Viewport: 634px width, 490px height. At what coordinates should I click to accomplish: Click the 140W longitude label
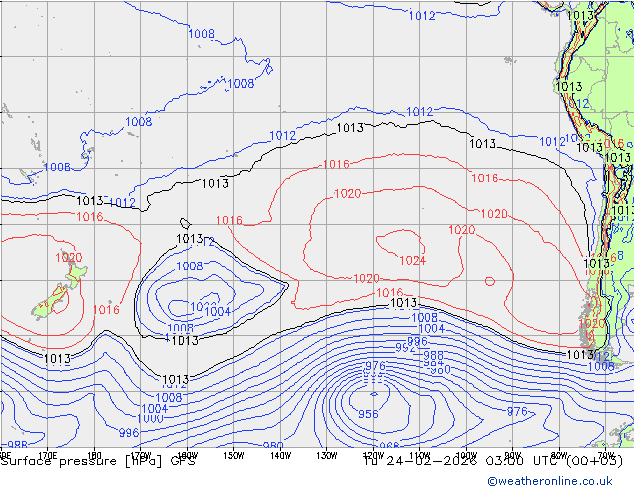tap(281, 456)
